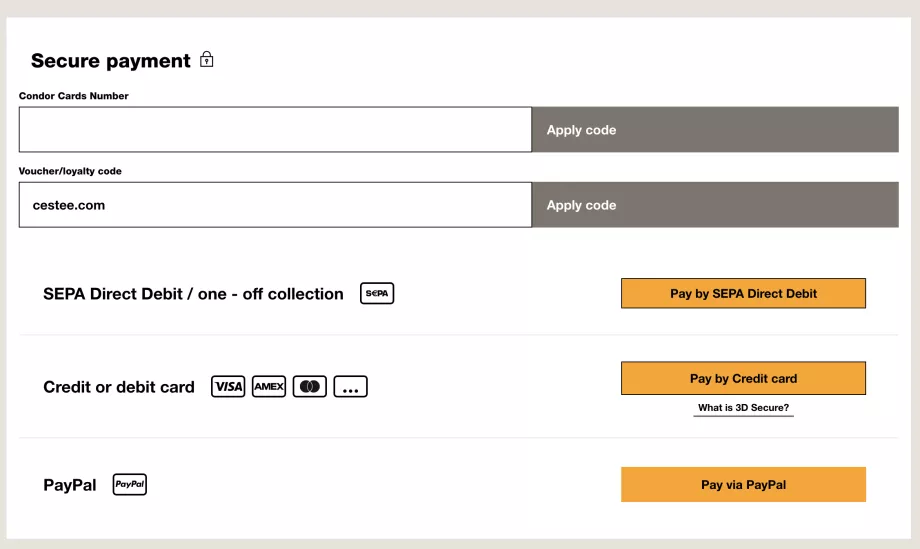Viewport: 920px width, 549px height.
Task: Click the Secure payment heading
Action: tap(111, 61)
